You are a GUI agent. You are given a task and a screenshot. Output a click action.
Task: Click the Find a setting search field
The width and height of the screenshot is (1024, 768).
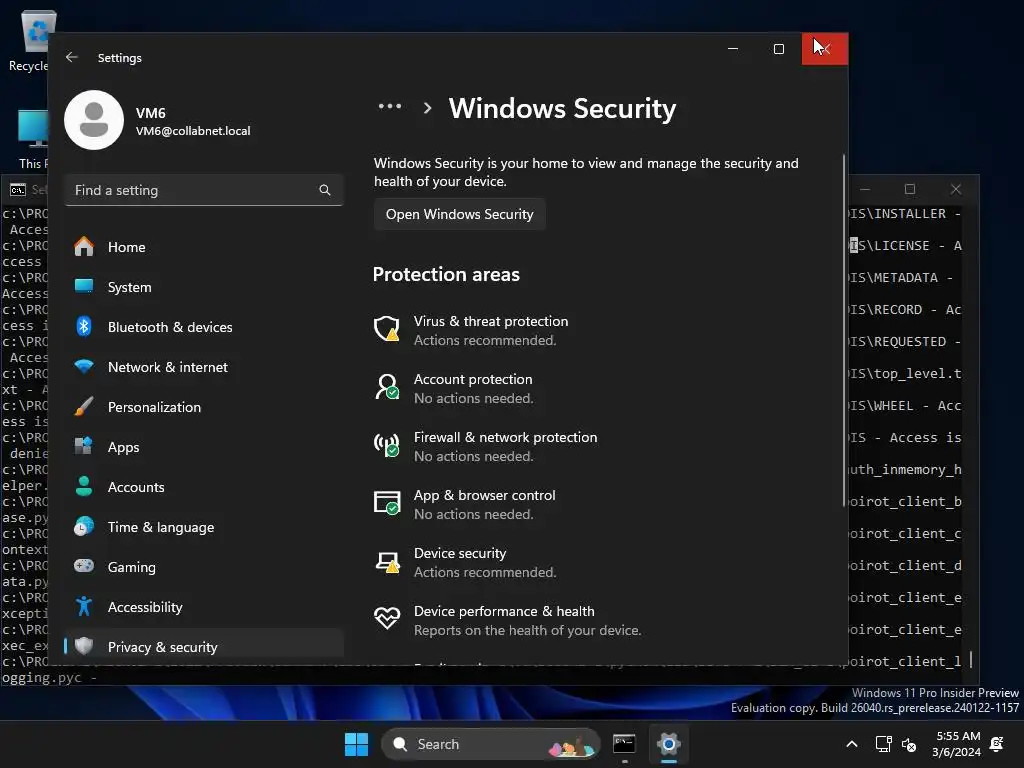click(204, 190)
